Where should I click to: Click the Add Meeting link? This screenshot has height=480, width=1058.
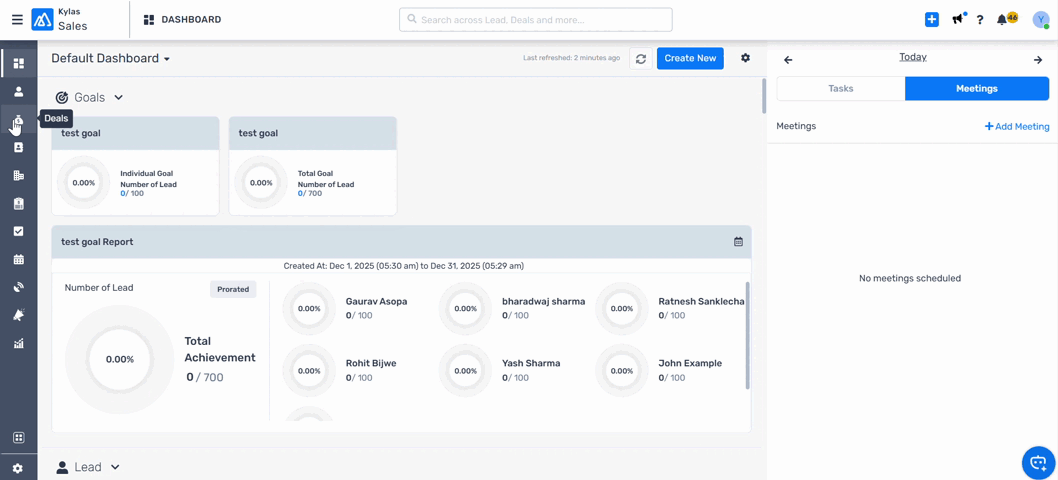(x=1016, y=127)
